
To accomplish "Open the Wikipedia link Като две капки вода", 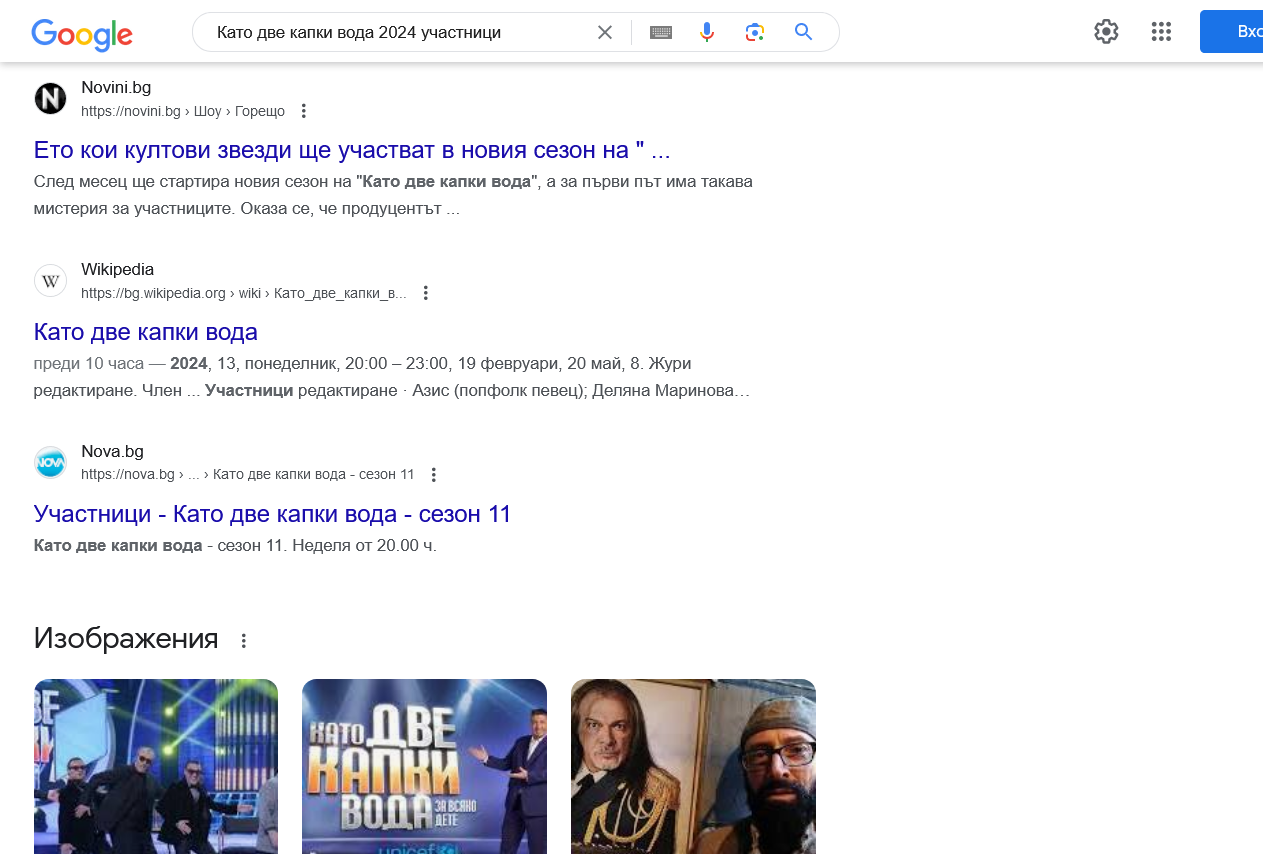I will tap(146, 332).
